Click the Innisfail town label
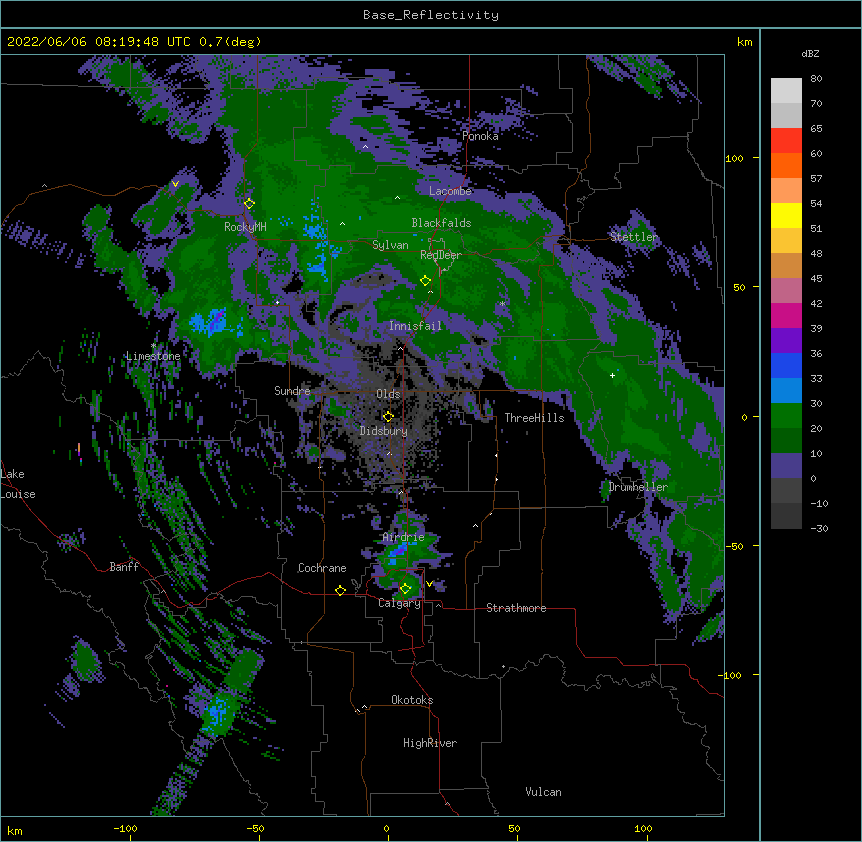 (415, 326)
